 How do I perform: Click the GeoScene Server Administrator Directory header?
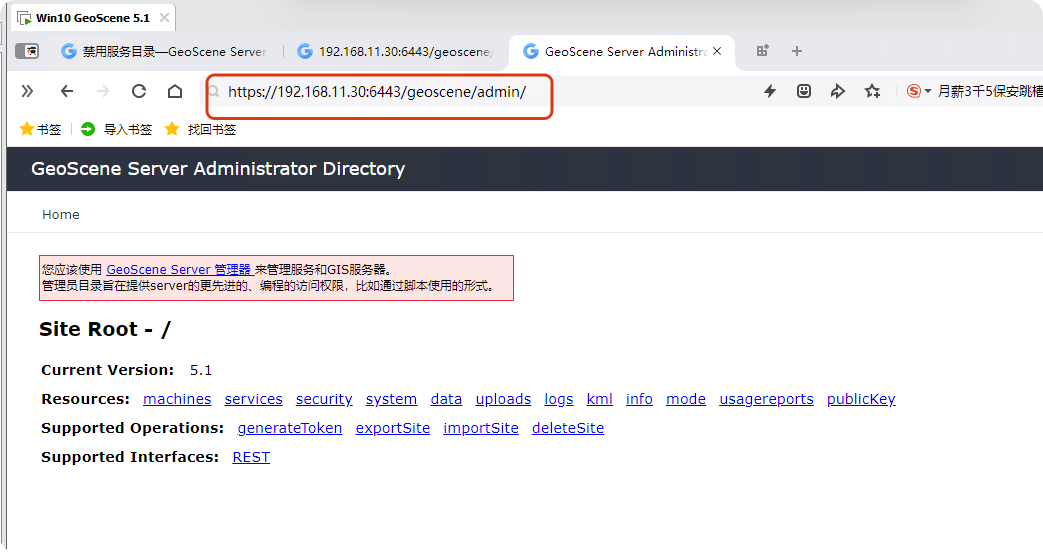[218, 169]
